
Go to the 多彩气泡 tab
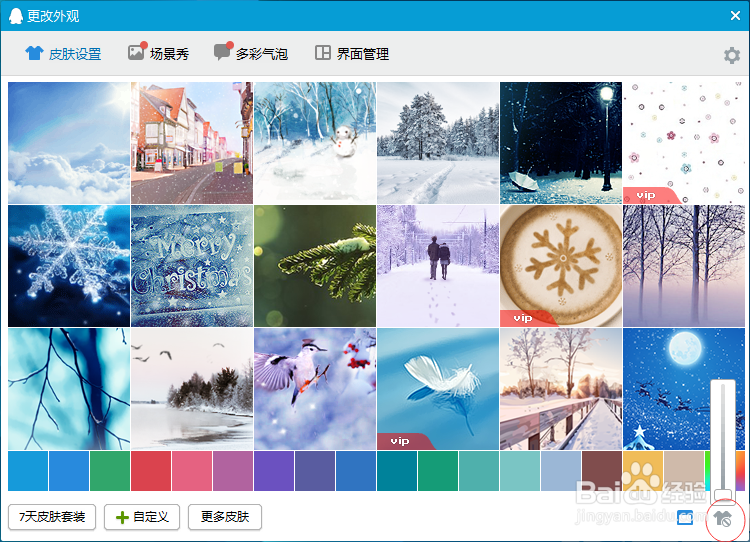coord(251,52)
